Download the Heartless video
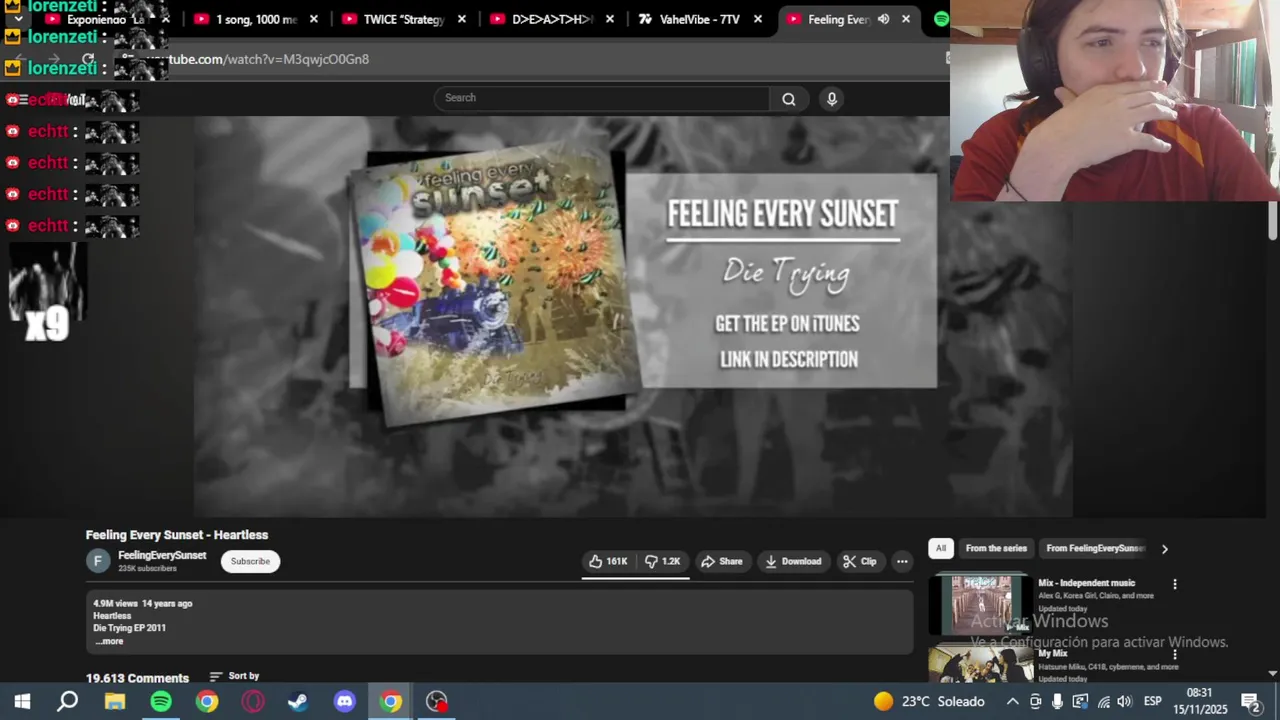Image resolution: width=1280 pixels, height=720 pixels. pos(793,561)
